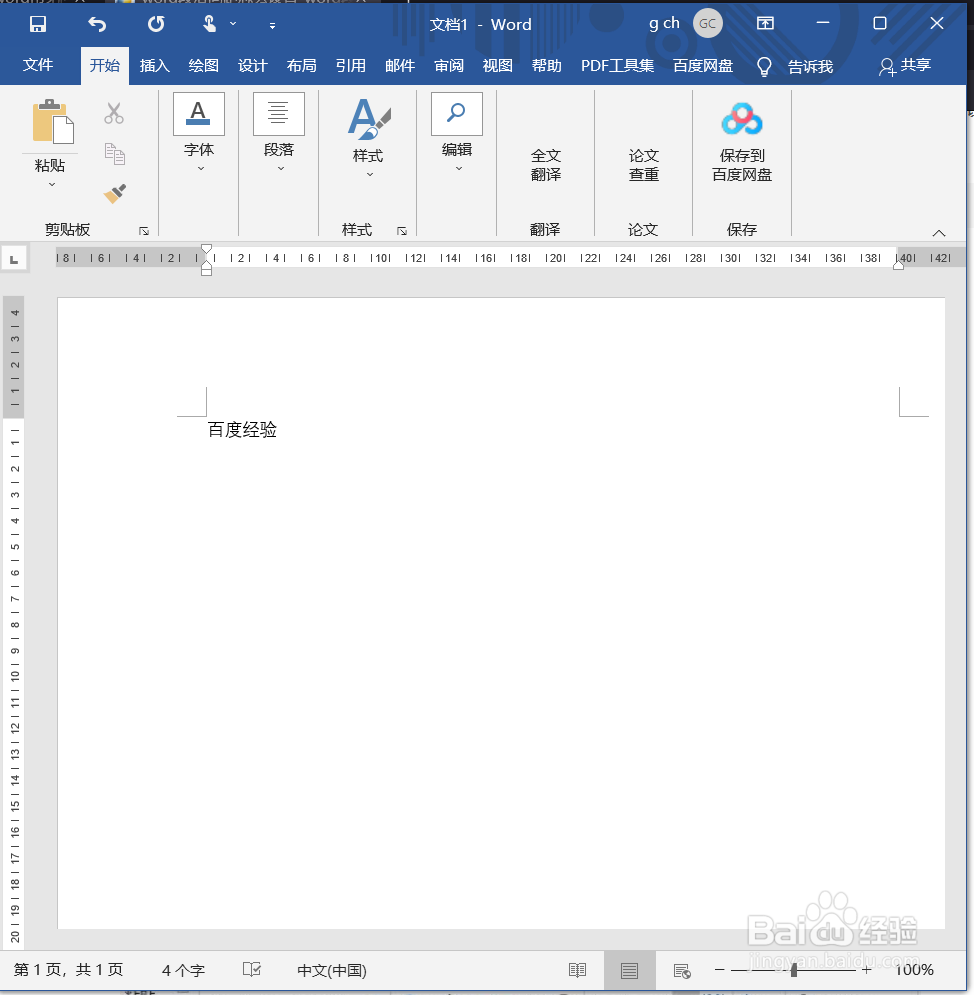Viewport: 974px width, 995px height.
Task: Open the 剪贴板 dialog launcher
Action: tap(144, 231)
